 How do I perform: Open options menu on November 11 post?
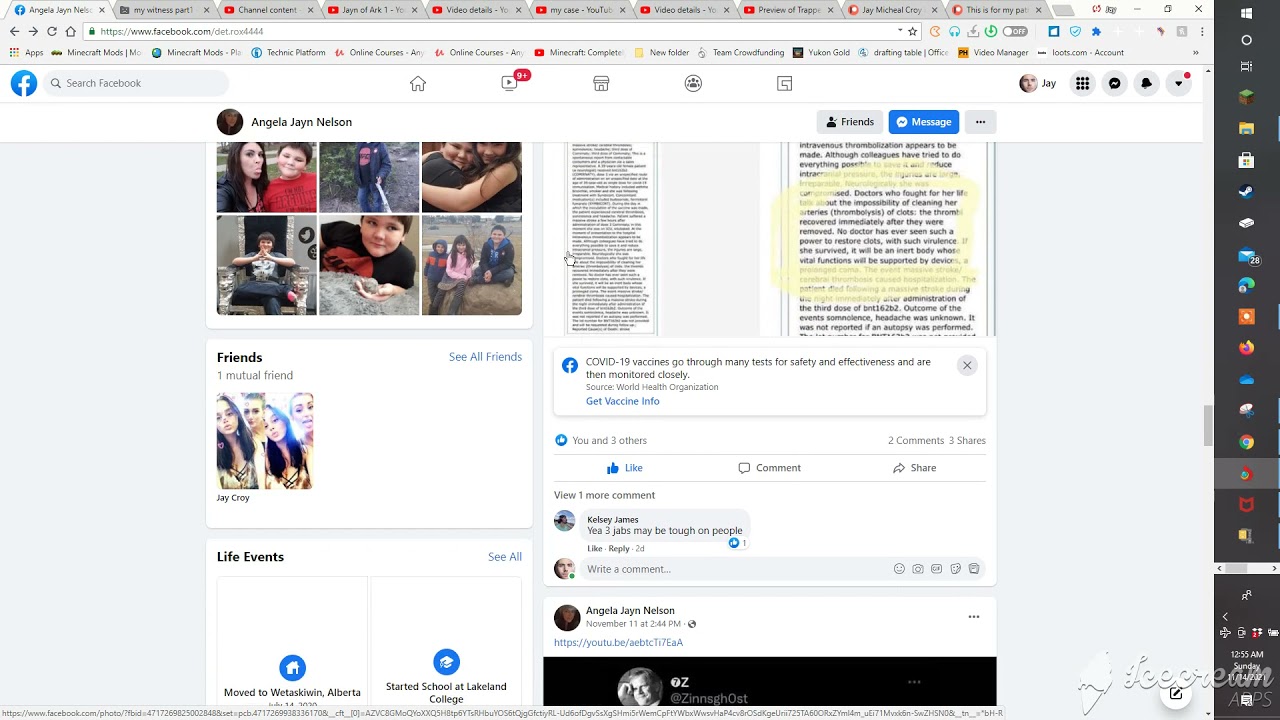click(974, 617)
